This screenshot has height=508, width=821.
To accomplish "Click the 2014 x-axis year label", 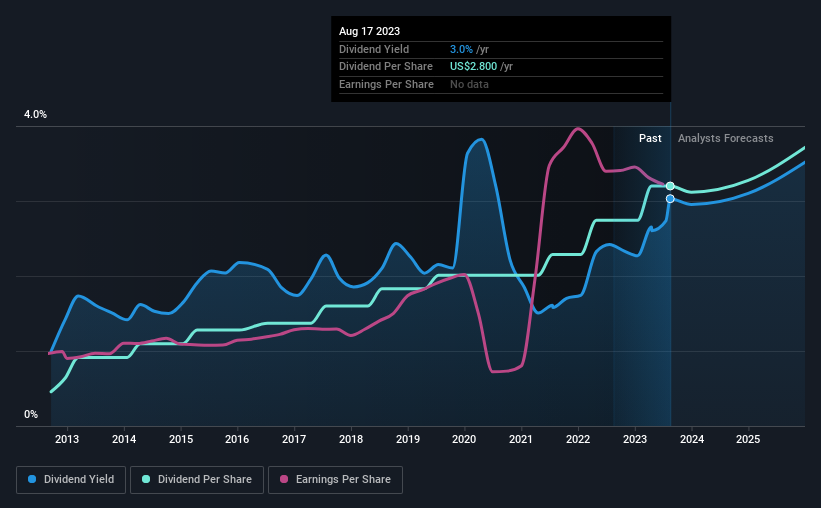I will [124, 439].
